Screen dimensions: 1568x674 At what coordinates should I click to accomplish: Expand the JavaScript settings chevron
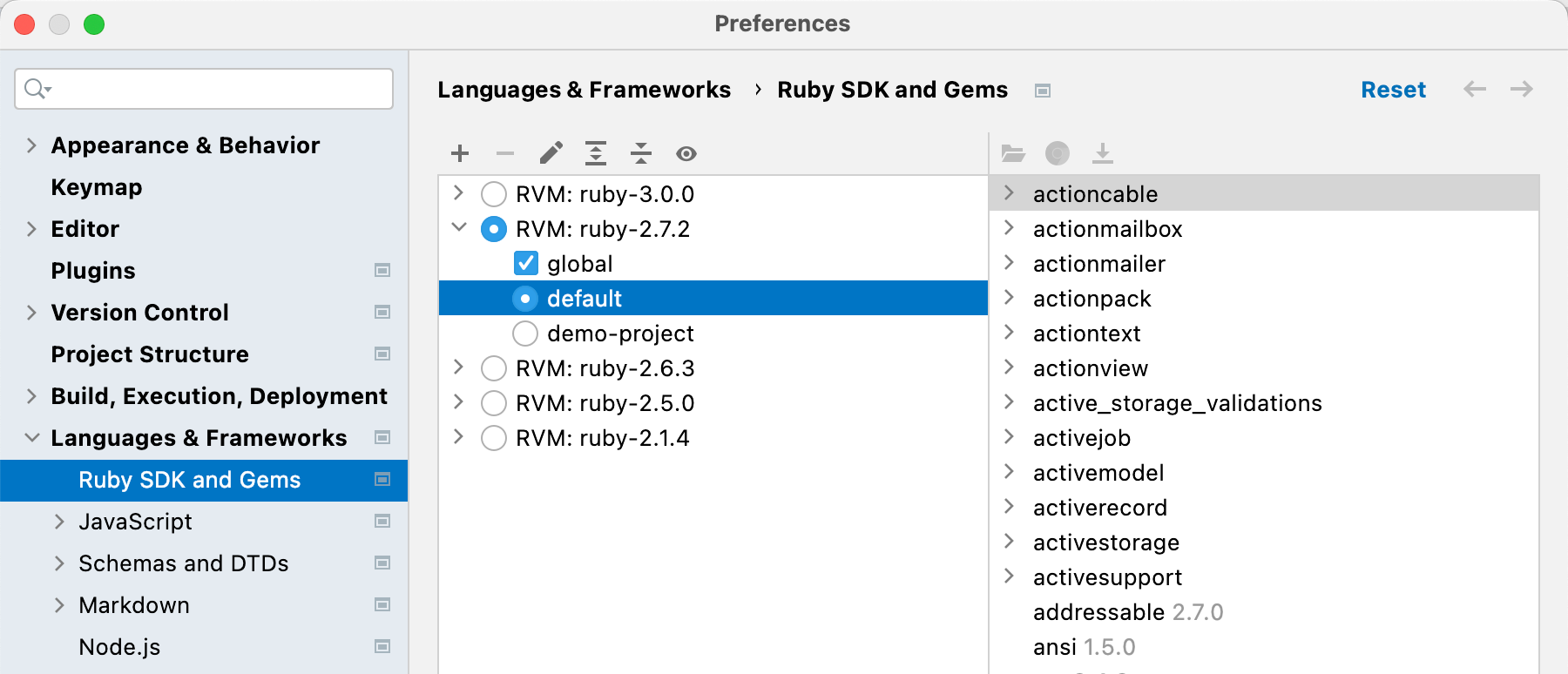[59, 522]
